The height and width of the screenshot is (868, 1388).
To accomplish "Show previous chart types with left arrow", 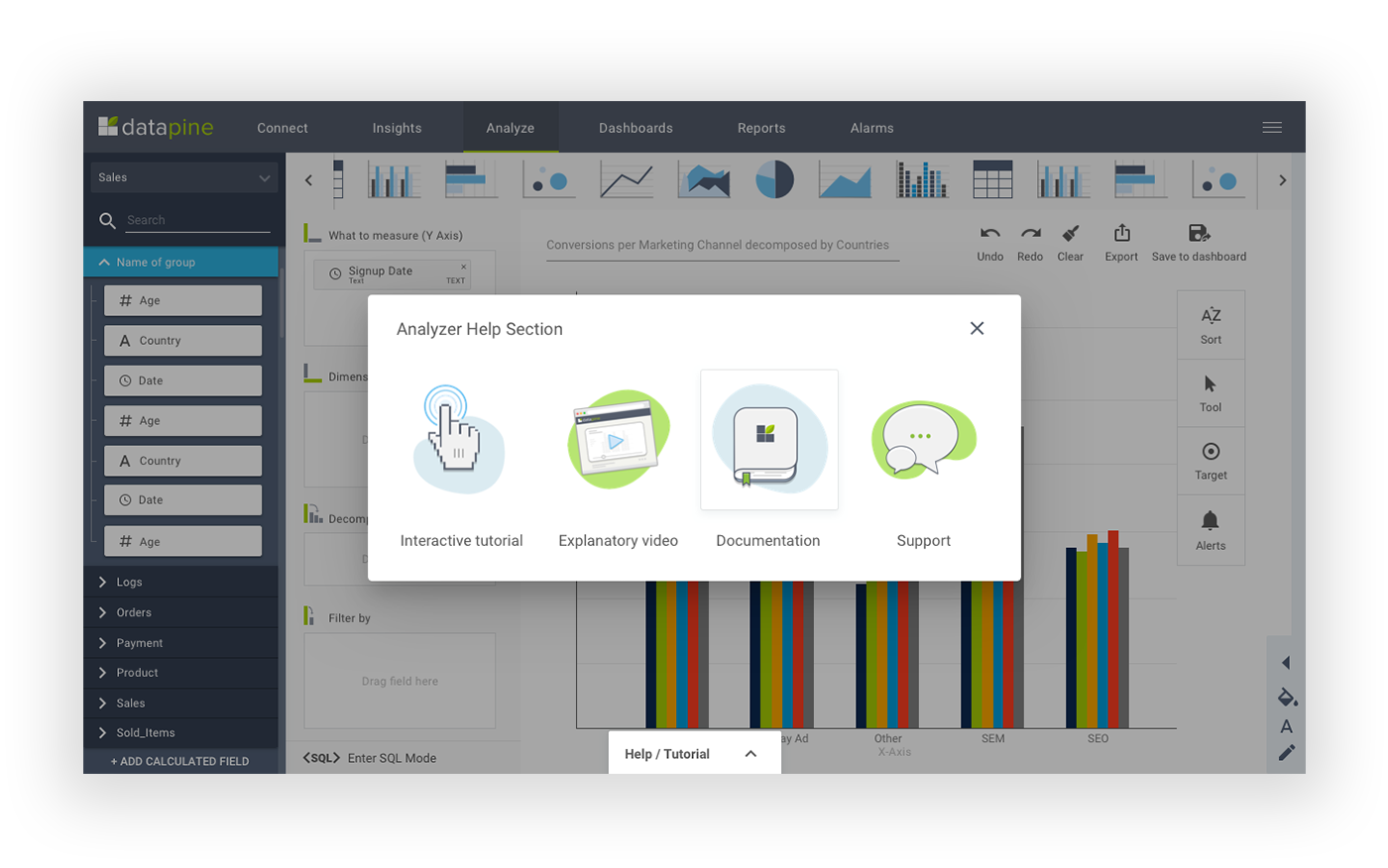I will pos(308,180).
